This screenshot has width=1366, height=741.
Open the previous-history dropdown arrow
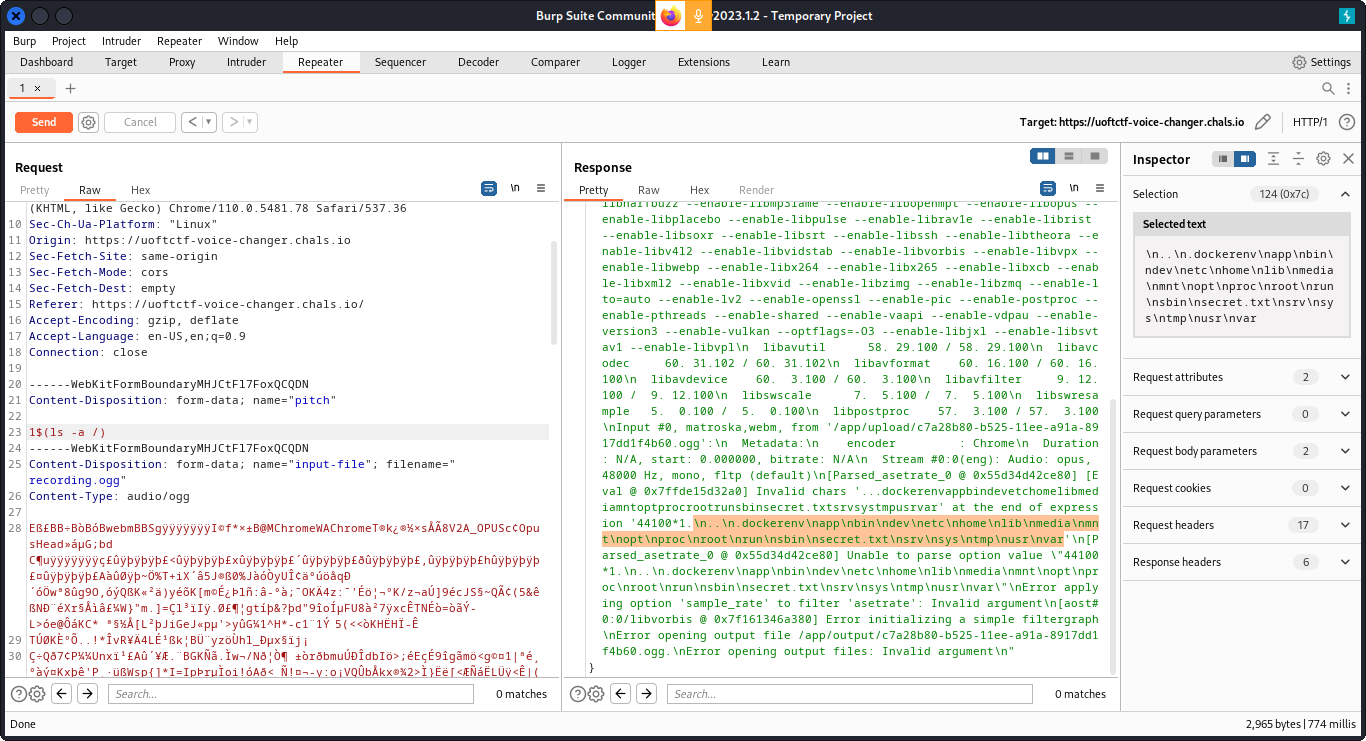pos(209,122)
